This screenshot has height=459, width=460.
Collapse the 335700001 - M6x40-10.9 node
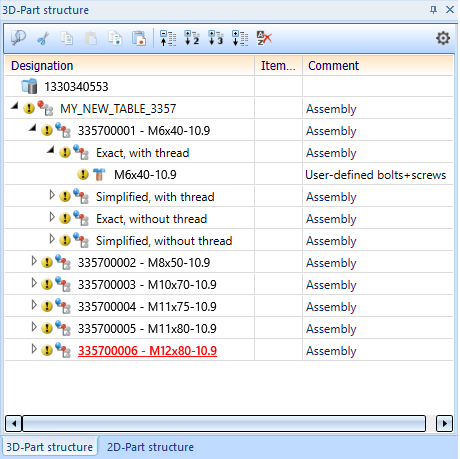pos(32,128)
